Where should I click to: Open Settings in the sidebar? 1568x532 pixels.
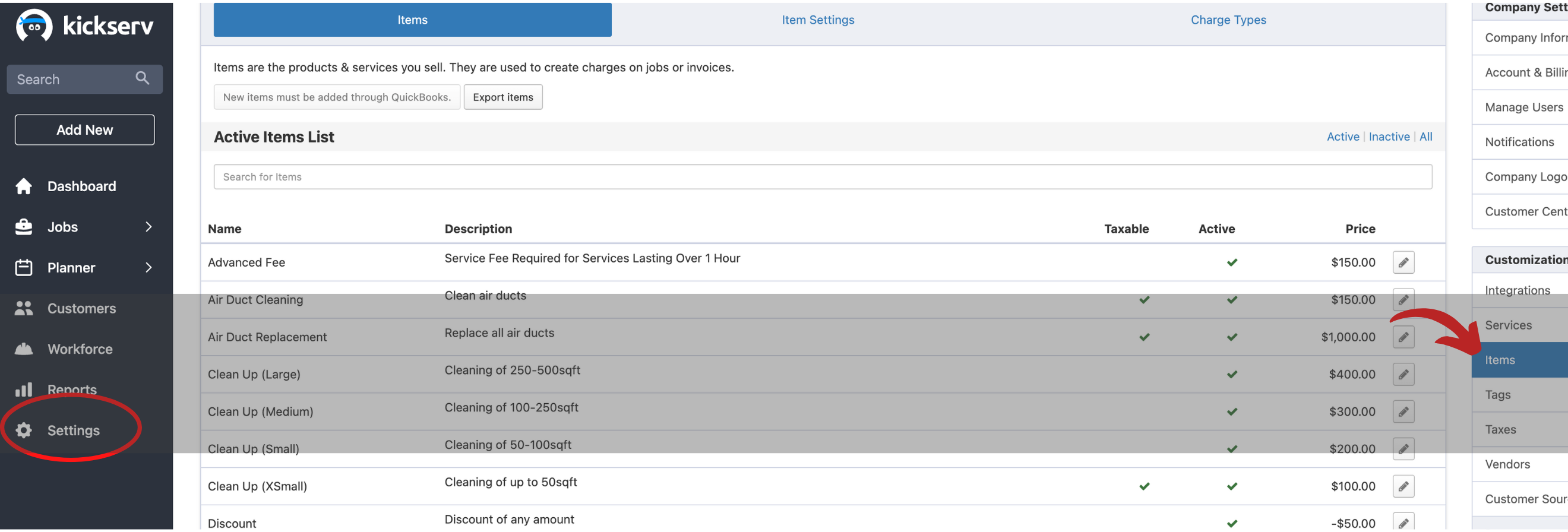tap(74, 431)
